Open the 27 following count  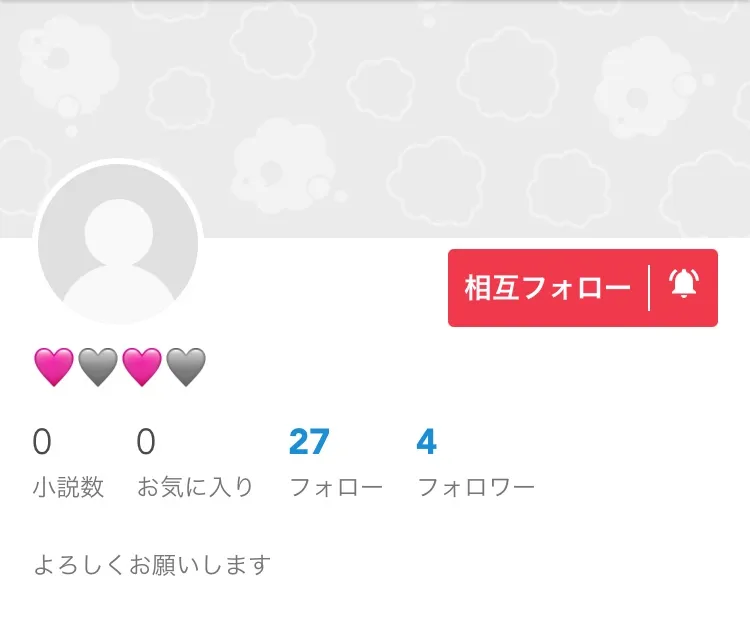309,442
